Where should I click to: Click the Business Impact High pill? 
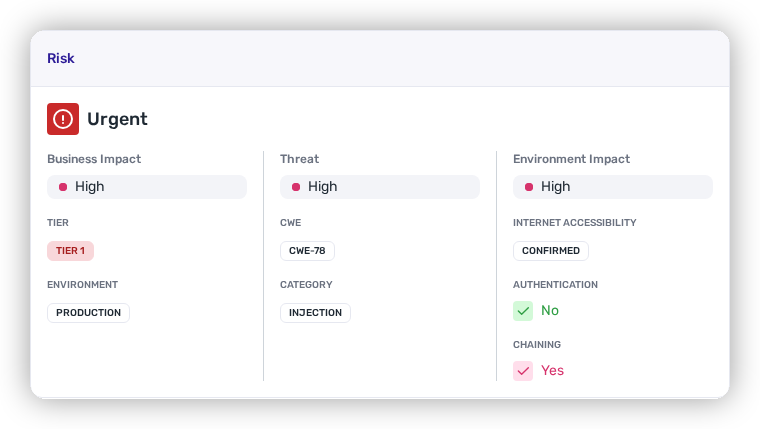147,187
